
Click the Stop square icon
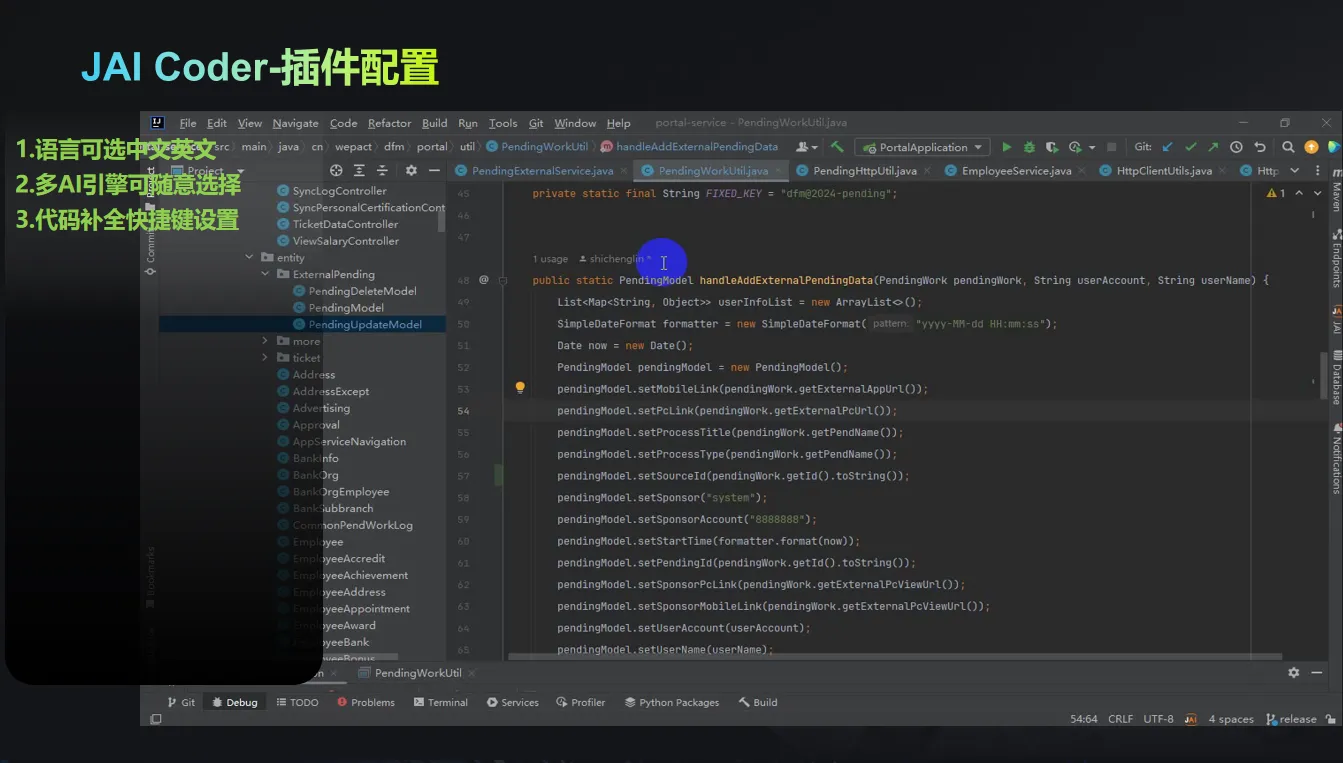click(1111, 147)
